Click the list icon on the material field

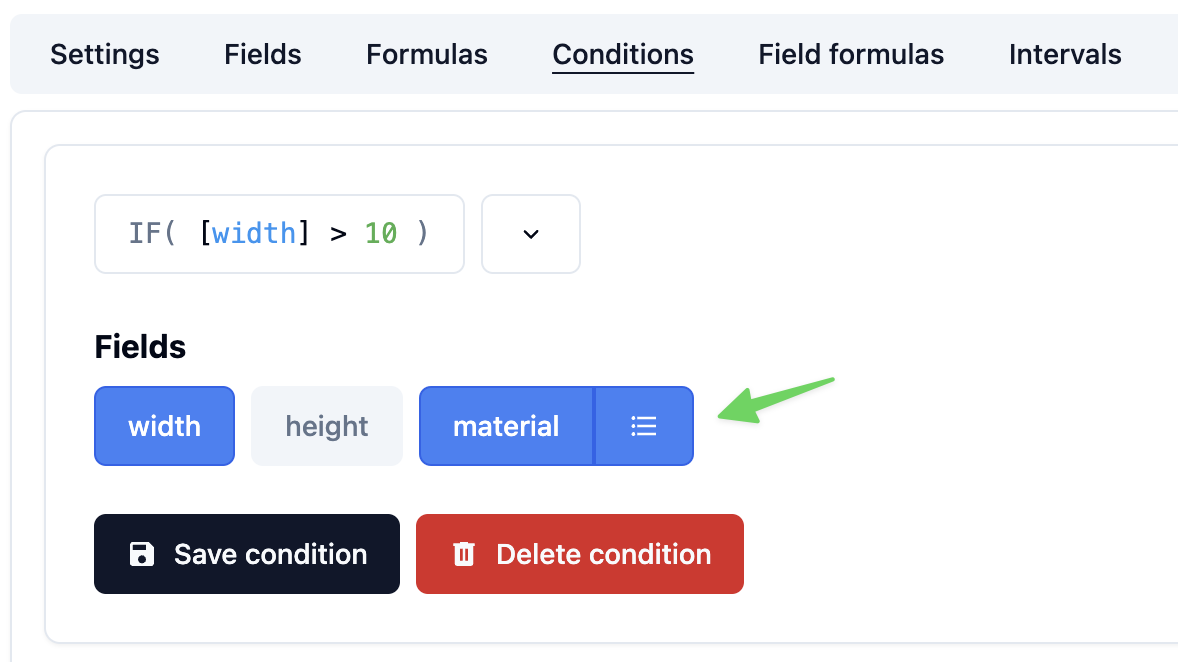644,426
